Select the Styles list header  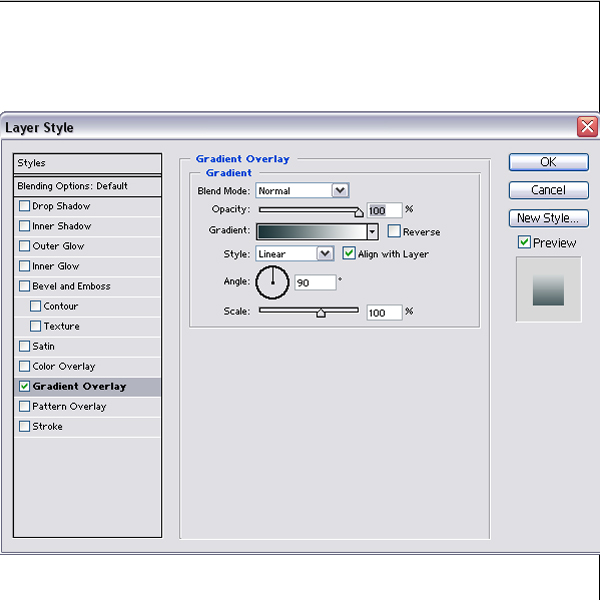[87, 163]
